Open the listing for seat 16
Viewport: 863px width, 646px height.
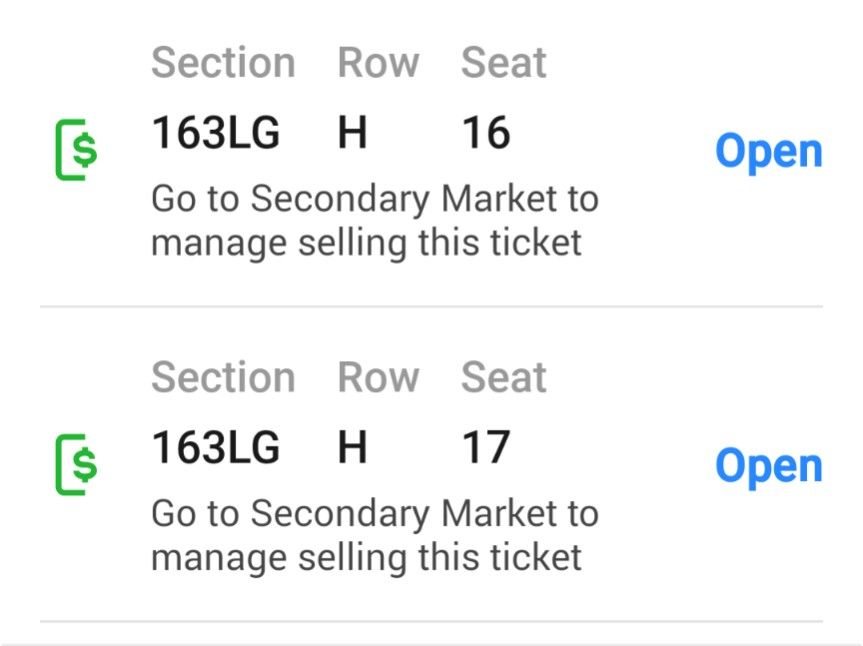pos(768,150)
